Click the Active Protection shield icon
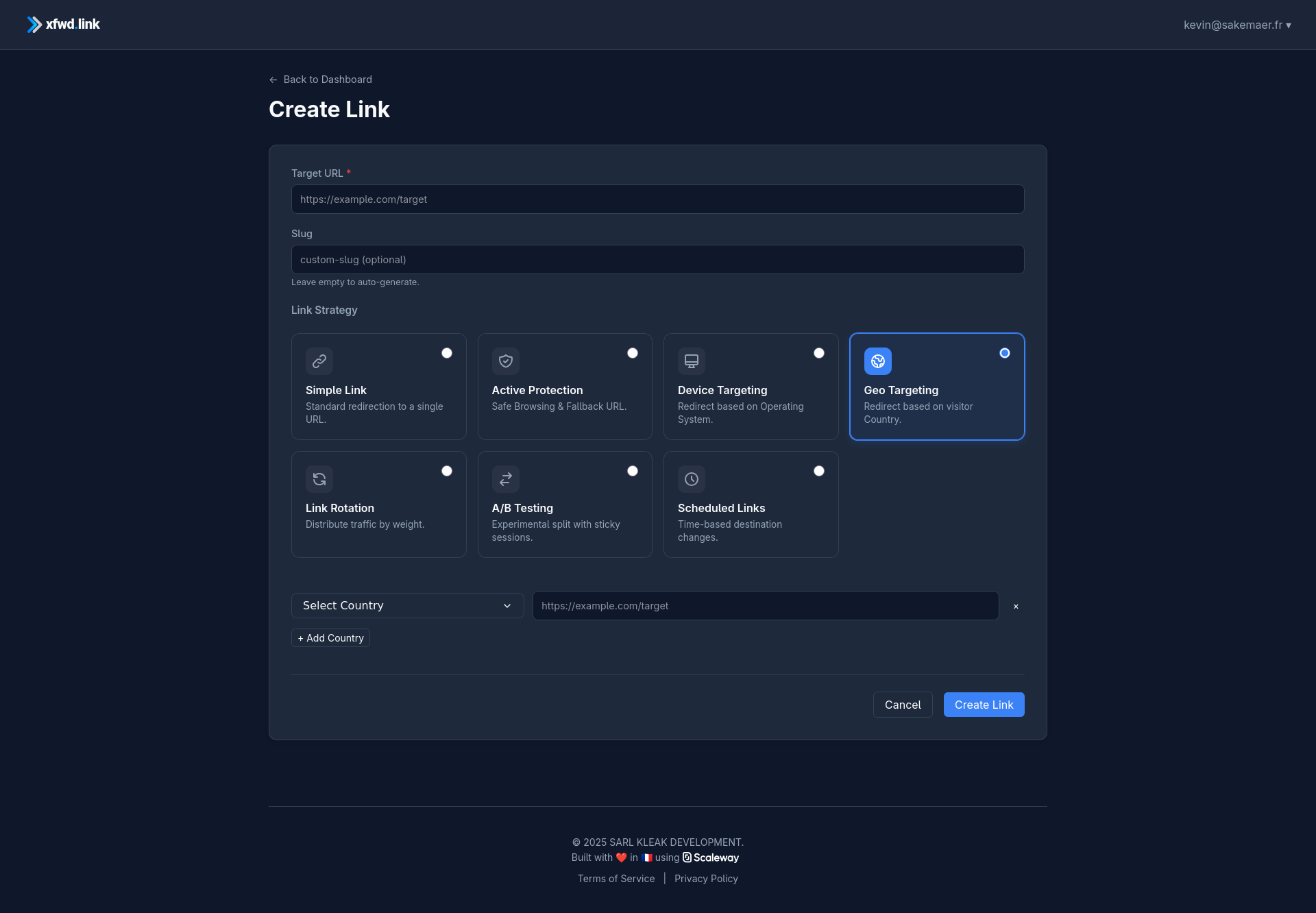 [506, 361]
